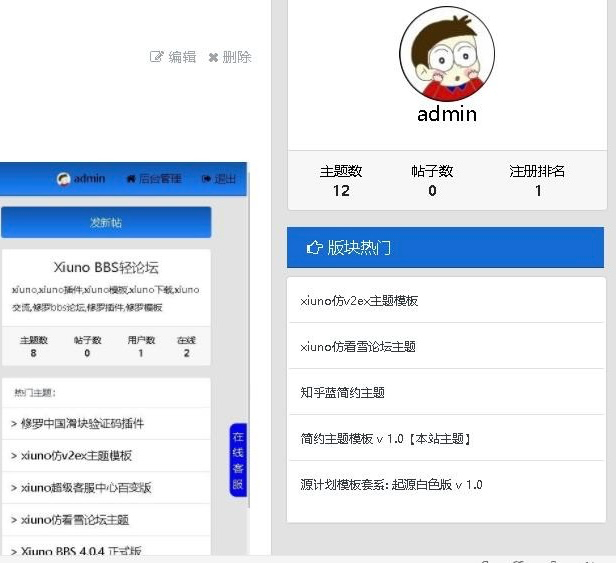This screenshot has height=563, width=616.
Task: Open > xiuno仿v2ex主题模板 in hot topics
Action: pyautogui.click(x=76, y=456)
